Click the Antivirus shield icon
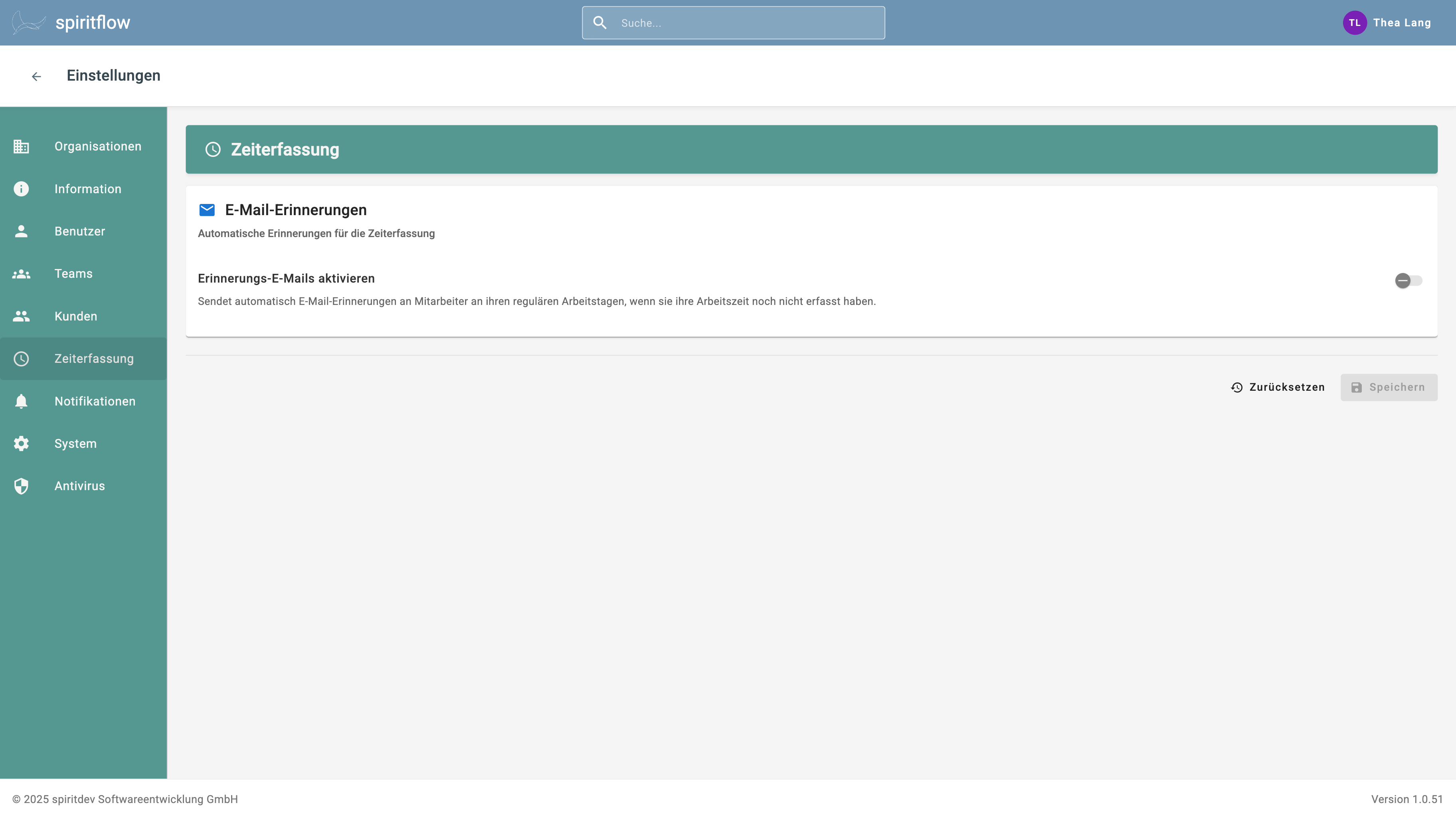This screenshot has height=819, width=1456. coord(22,486)
